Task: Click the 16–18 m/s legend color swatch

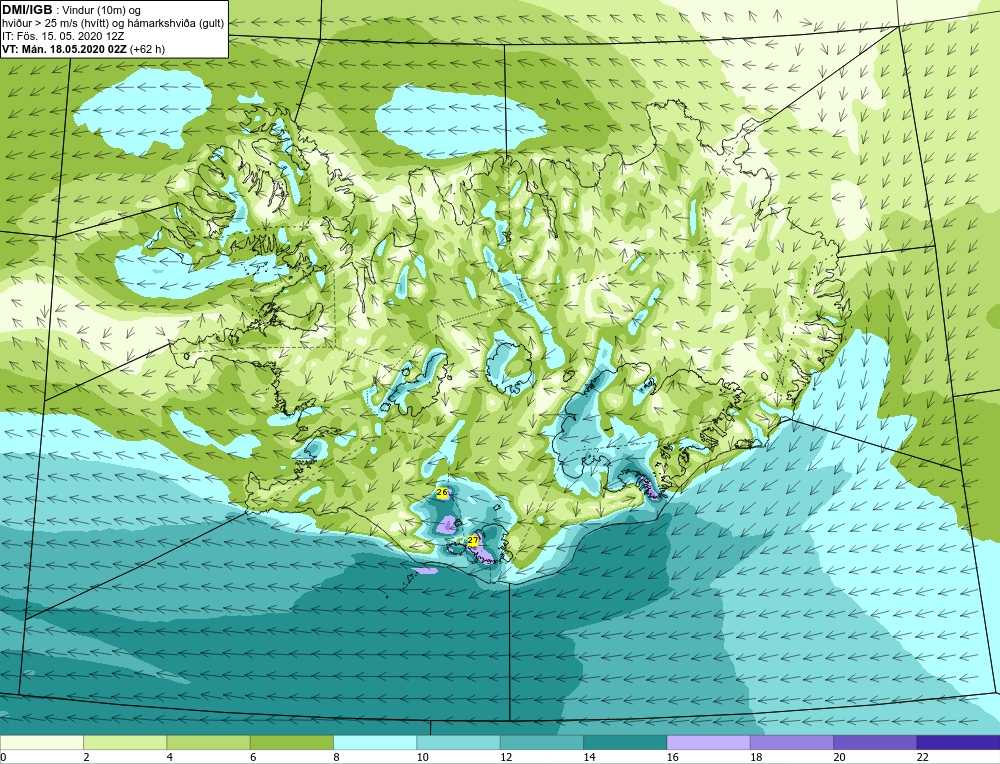Action: (x=709, y=742)
